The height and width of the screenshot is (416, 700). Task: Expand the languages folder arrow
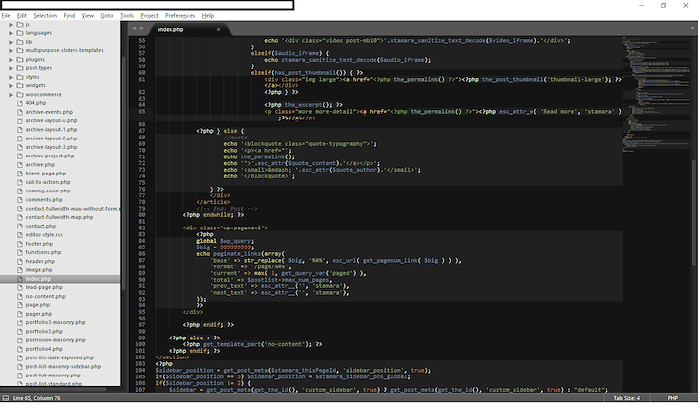pyautogui.click(x=11, y=33)
